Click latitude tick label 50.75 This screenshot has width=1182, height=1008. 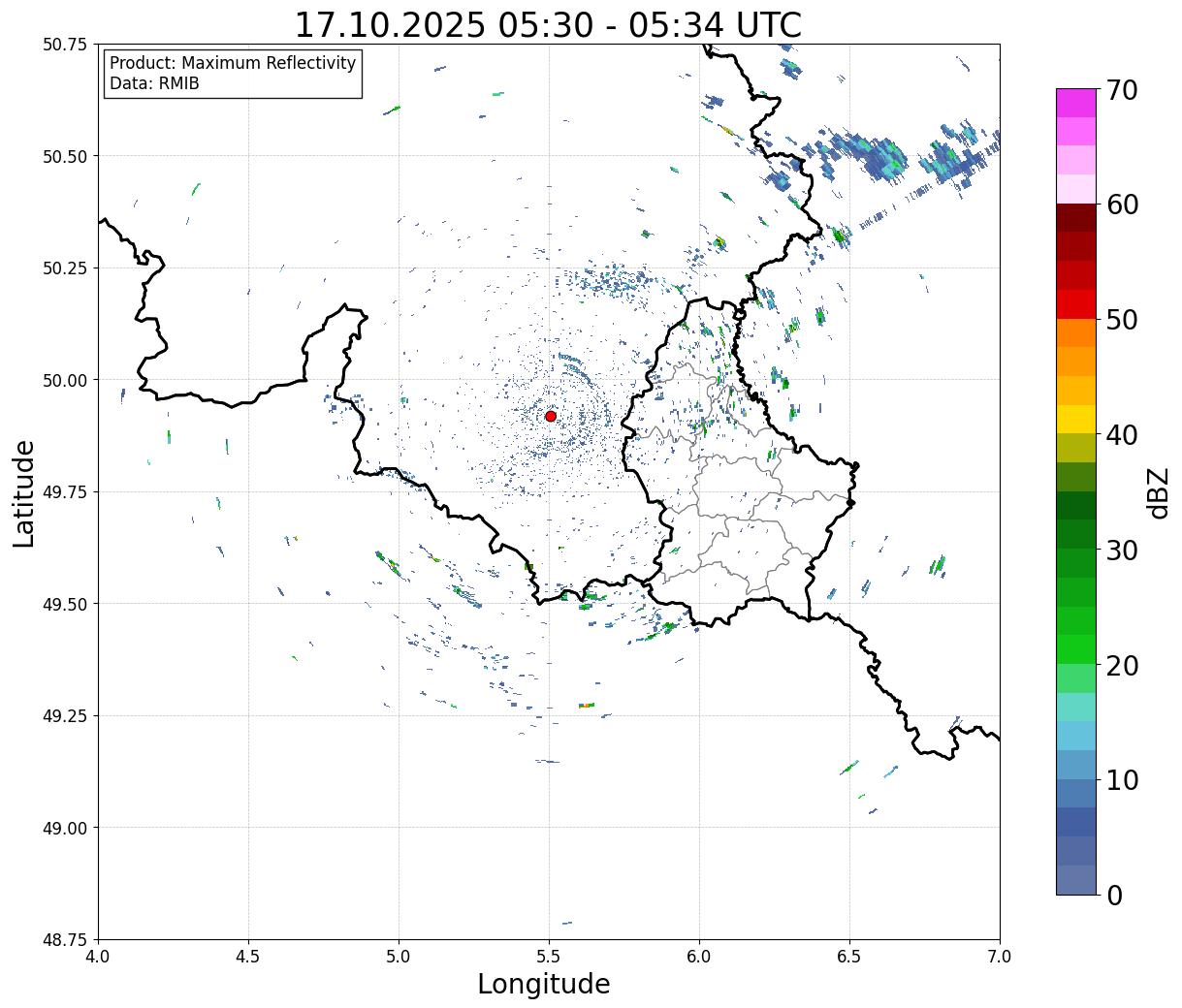point(64,45)
